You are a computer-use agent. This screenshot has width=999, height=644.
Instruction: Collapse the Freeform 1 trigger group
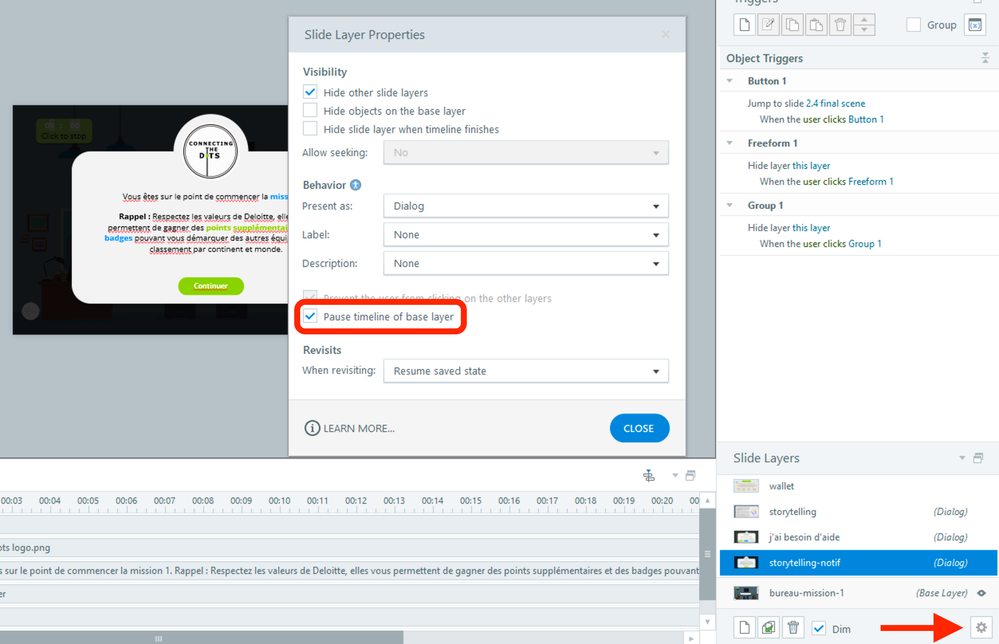[x=730, y=143]
